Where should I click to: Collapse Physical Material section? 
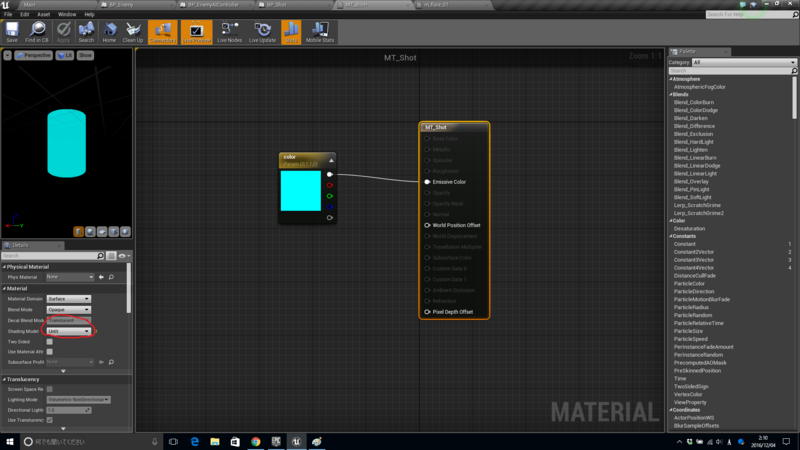[x=5, y=267]
